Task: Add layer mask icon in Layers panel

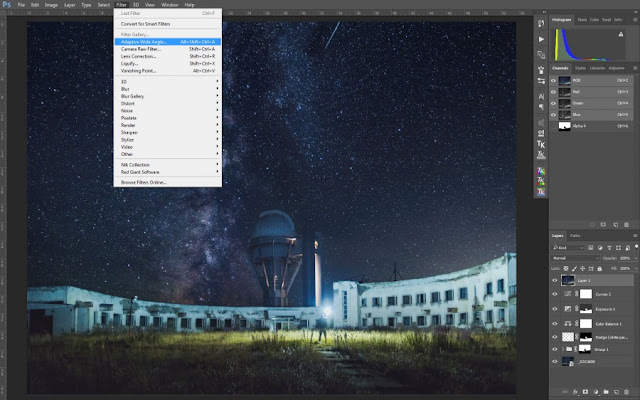Action: coord(586,392)
